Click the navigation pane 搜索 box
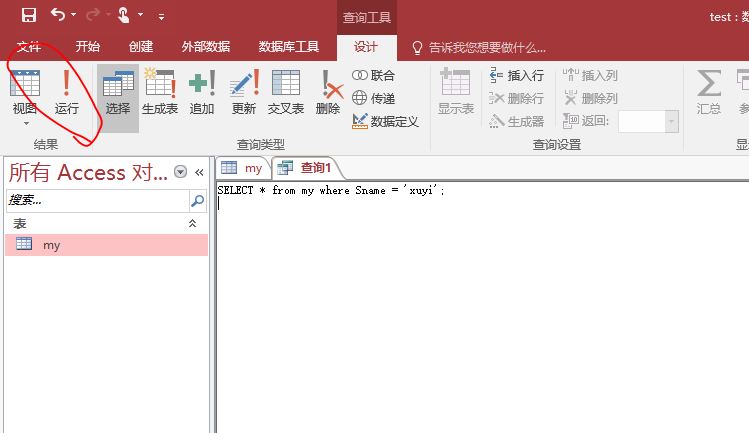This screenshot has height=433, width=749. [x=98, y=200]
